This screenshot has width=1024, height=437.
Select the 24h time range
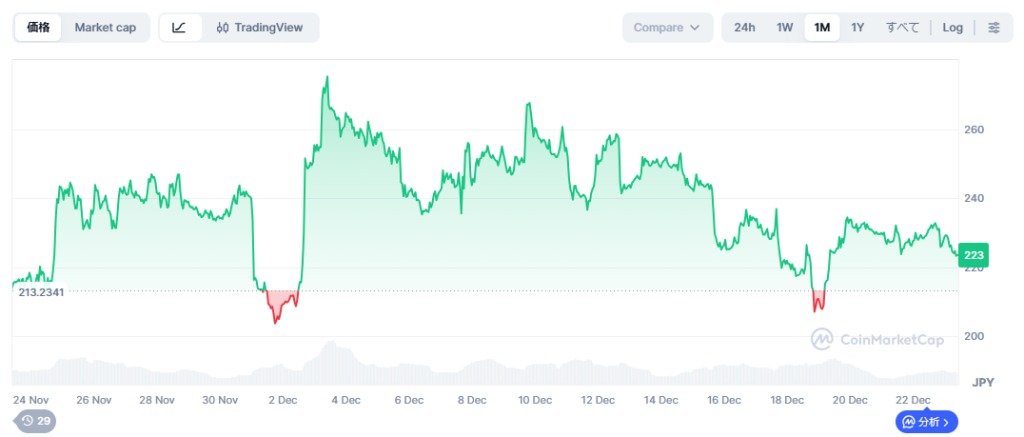click(x=745, y=28)
